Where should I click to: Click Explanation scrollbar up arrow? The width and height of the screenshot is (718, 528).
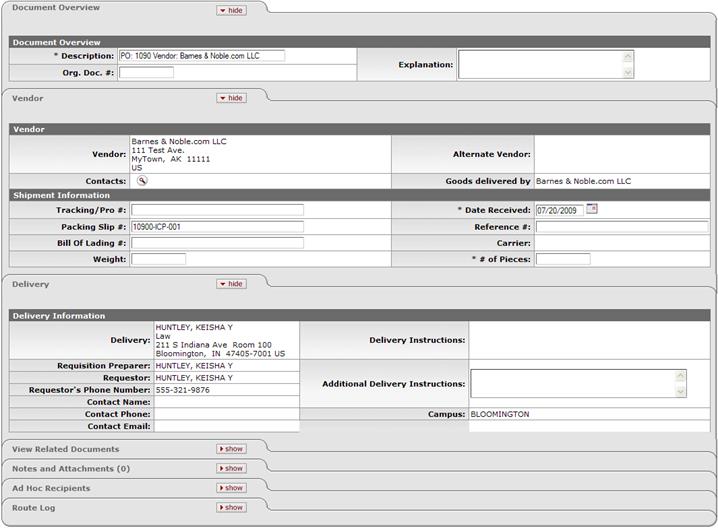[x=628, y=57]
